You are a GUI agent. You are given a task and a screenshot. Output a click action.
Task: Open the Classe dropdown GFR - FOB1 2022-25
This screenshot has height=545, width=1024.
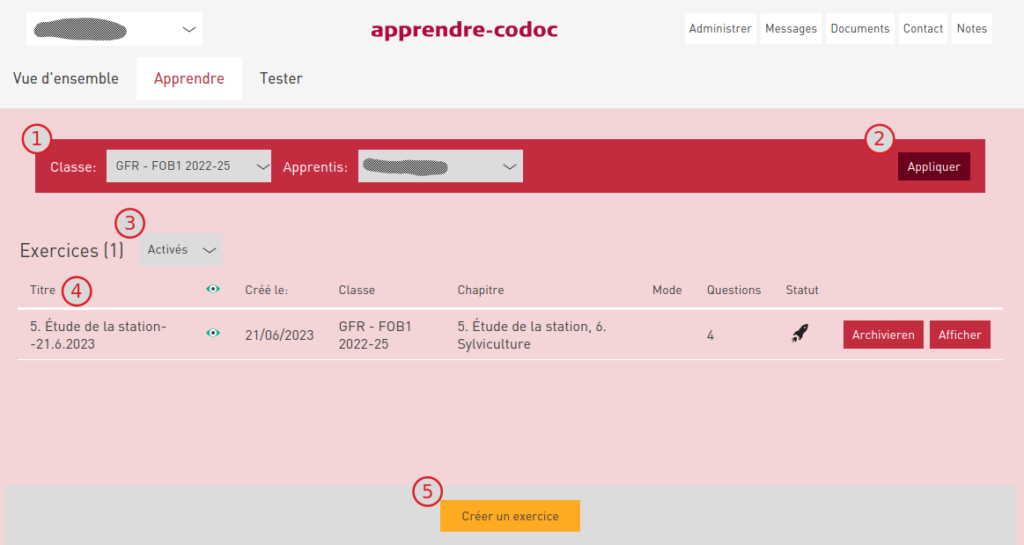(189, 166)
